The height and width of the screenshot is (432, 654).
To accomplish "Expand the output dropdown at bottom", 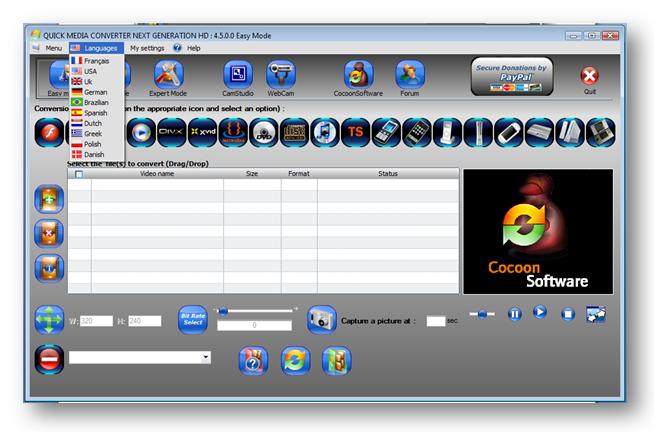I will [206, 357].
